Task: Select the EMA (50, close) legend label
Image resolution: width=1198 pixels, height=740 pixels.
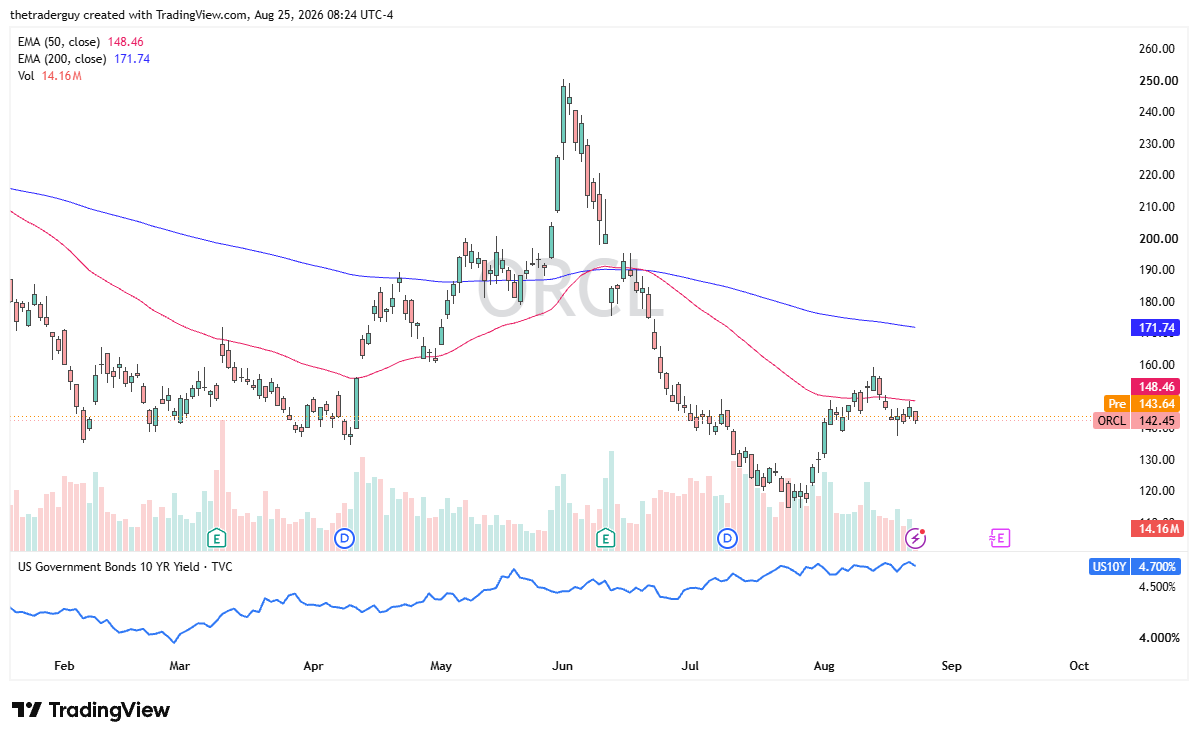Action: [x=59, y=42]
